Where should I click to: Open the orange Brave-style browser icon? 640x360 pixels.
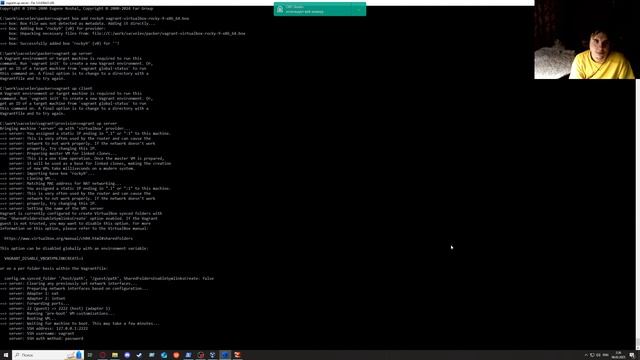(176, 355)
